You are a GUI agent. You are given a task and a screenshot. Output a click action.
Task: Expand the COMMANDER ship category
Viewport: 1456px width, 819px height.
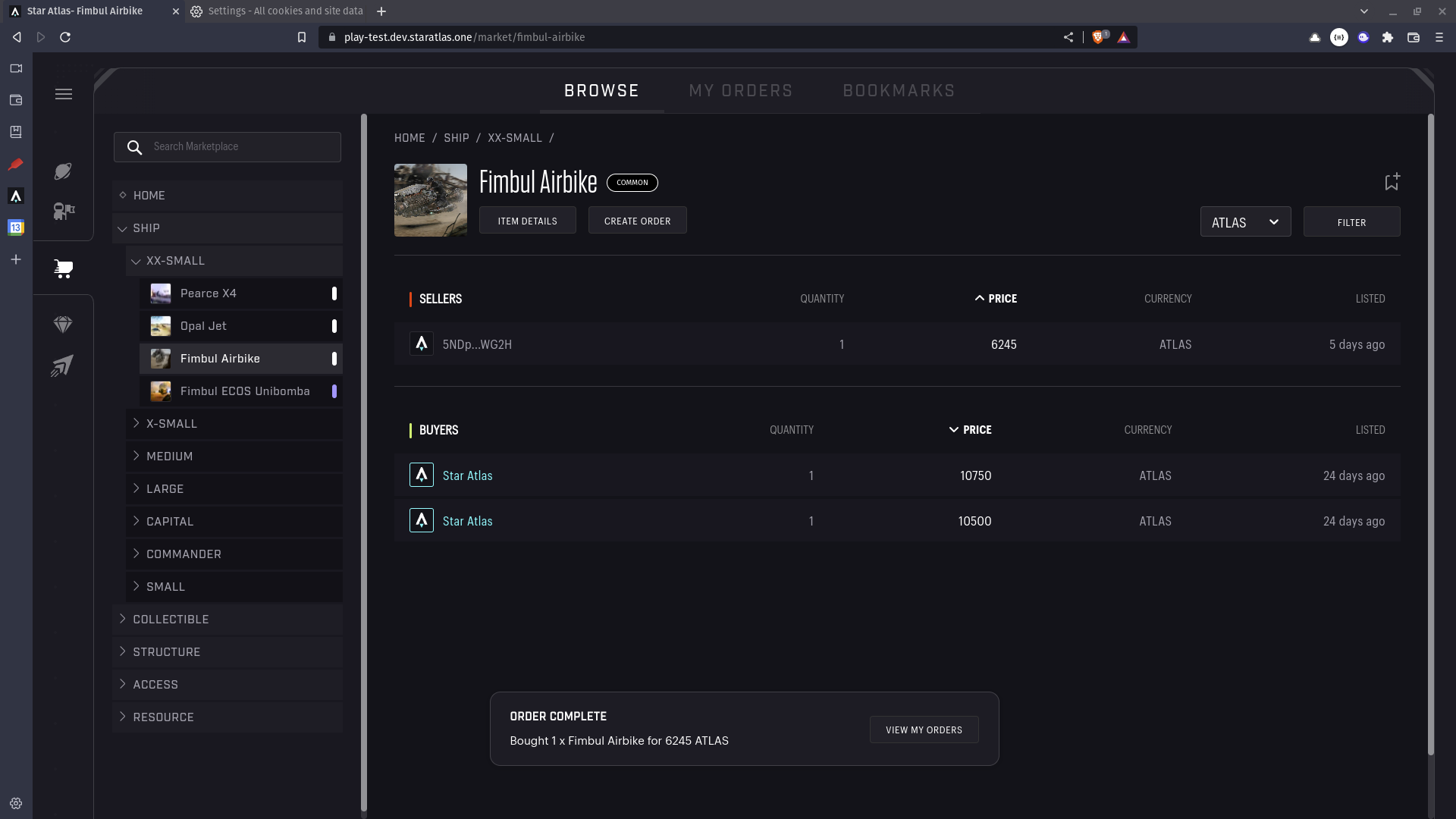click(234, 554)
